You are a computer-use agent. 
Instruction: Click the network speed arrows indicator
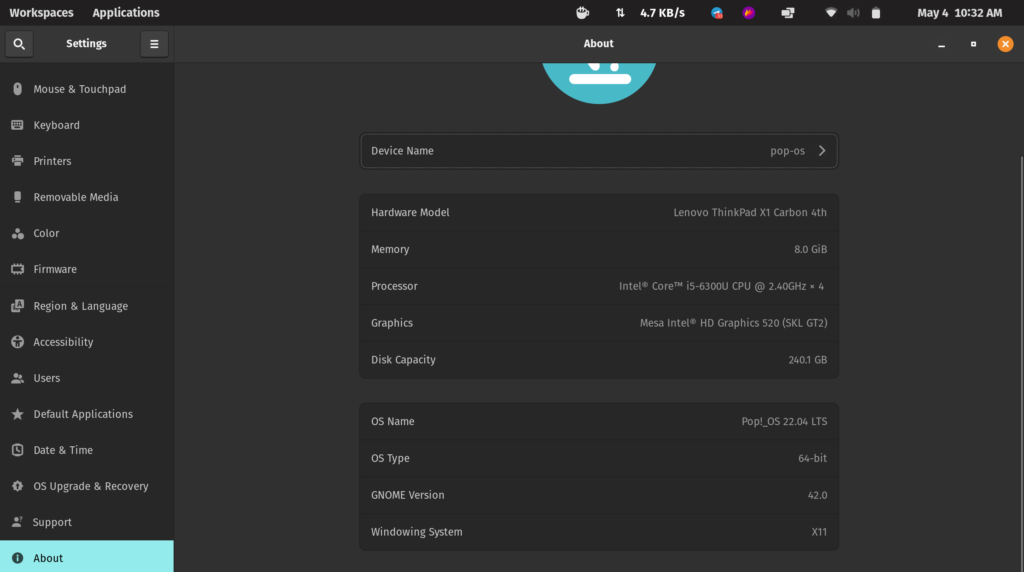[x=620, y=12]
